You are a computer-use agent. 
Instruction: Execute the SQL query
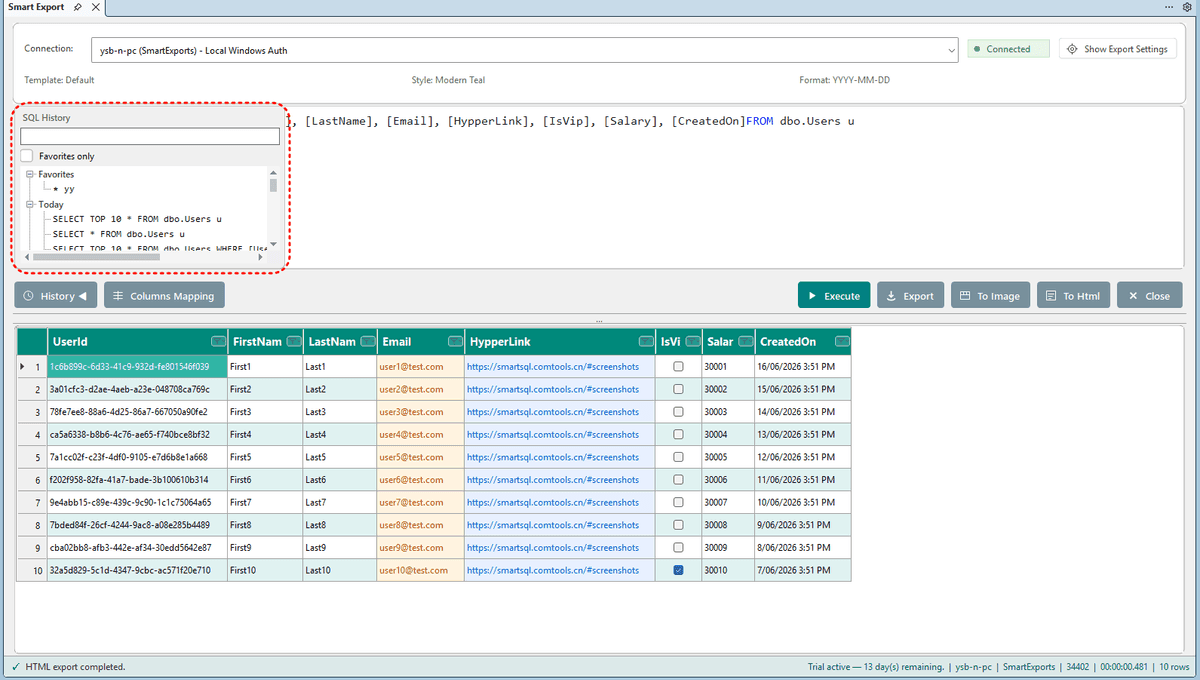[834, 295]
